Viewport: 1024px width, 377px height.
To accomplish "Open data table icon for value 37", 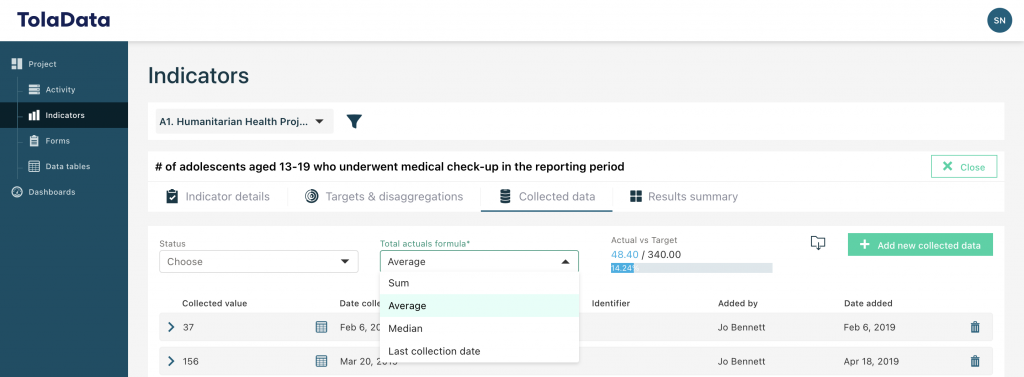I will click(321, 327).
